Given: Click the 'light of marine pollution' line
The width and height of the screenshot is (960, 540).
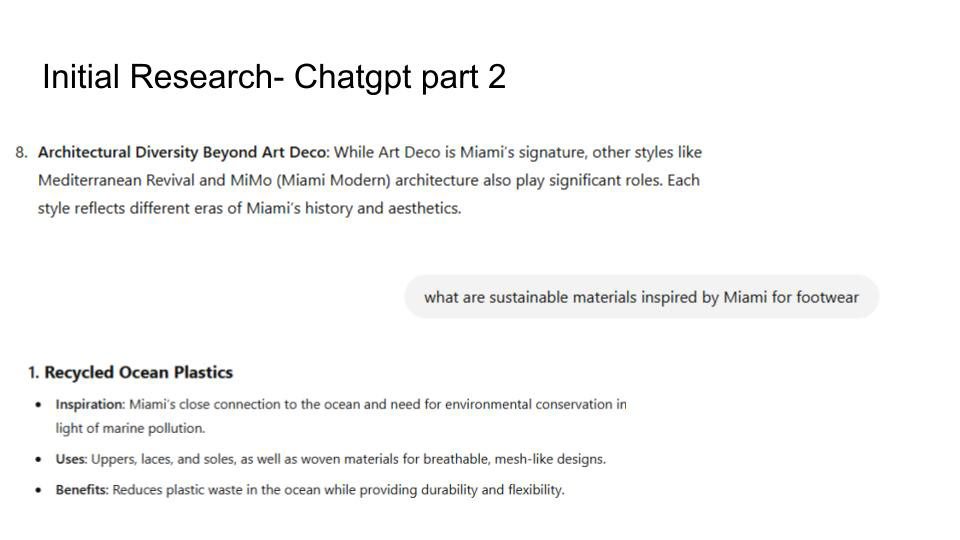Looking at the screenshot, I should click(130, 429).
